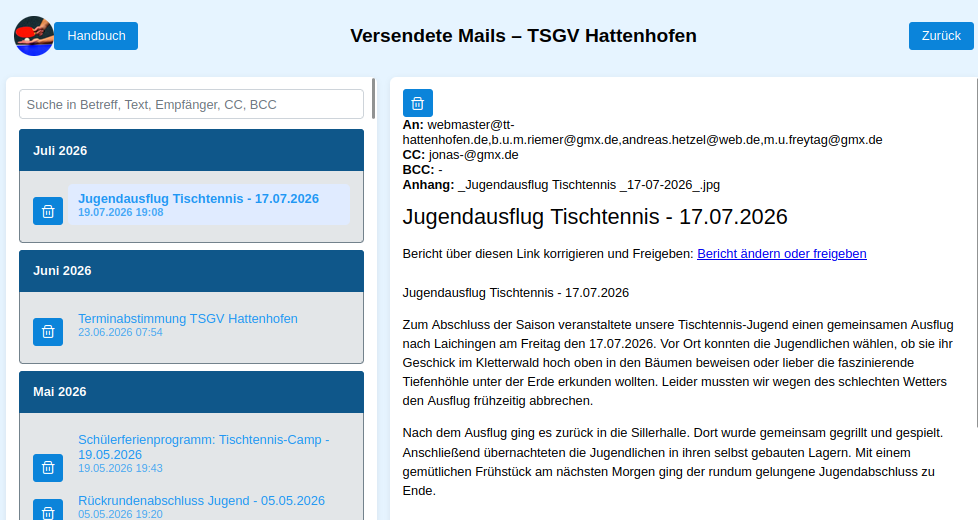Click the Zurück button

pos(941,36)
